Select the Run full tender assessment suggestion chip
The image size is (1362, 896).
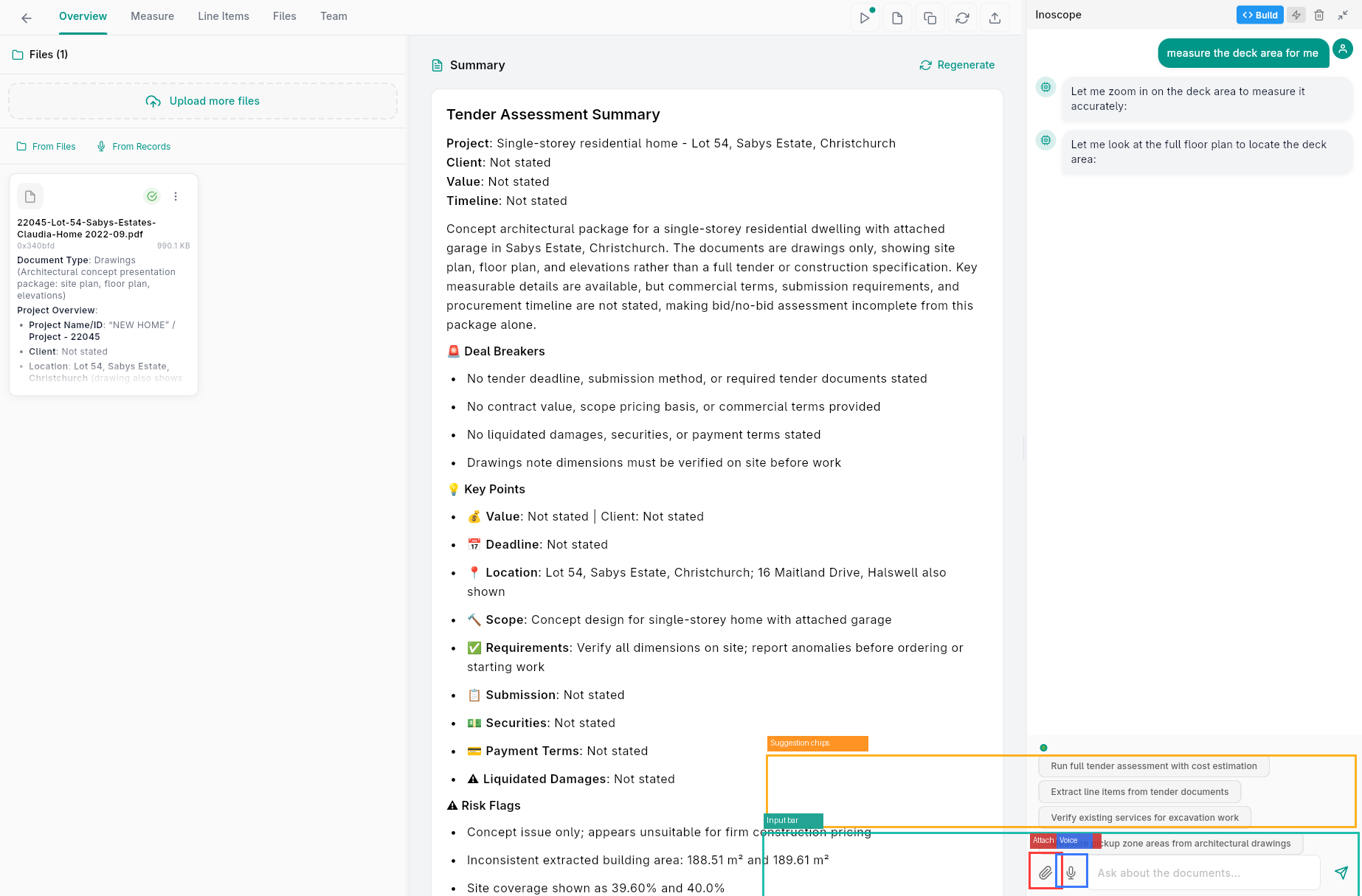(x=1153, y=765)
